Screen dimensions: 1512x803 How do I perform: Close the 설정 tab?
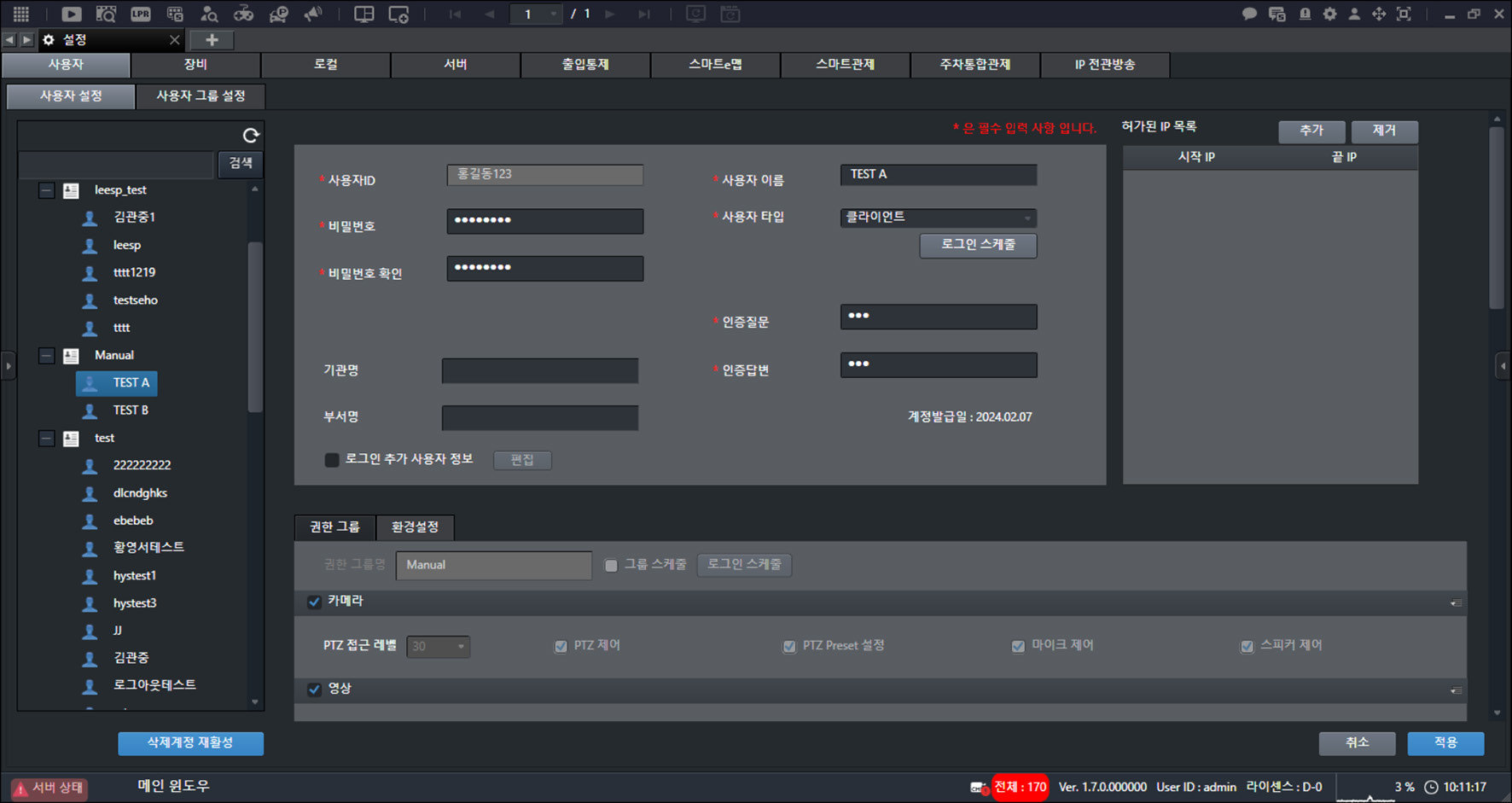[174, 39]
